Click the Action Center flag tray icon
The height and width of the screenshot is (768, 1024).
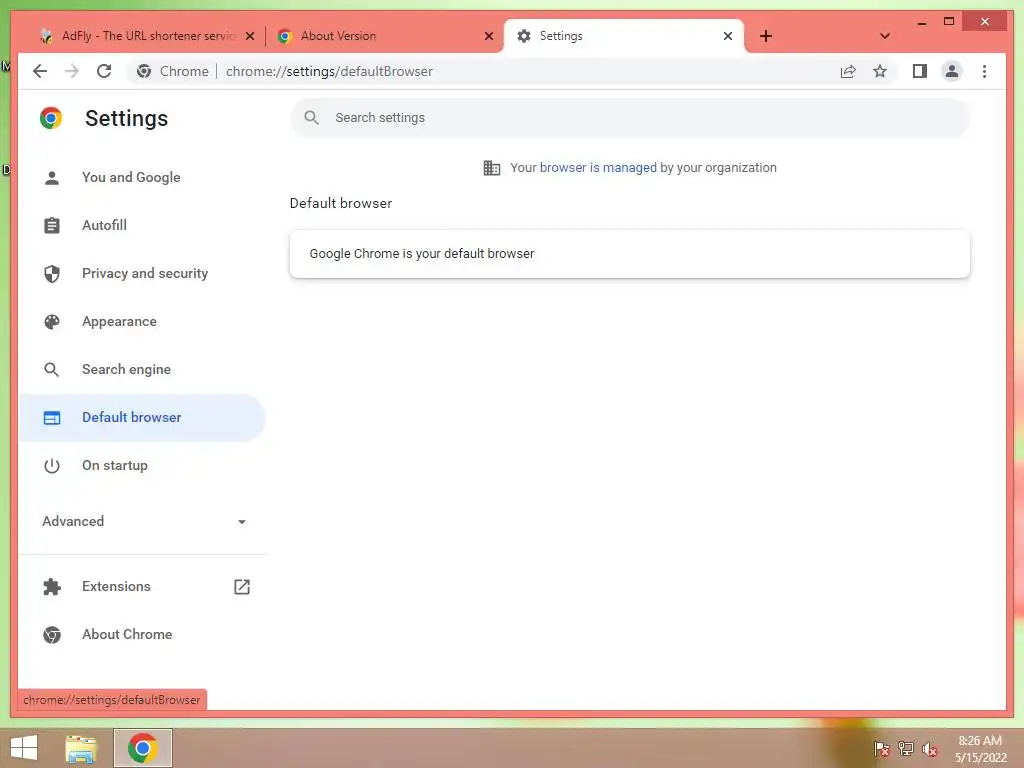click(x=882, y=749)
